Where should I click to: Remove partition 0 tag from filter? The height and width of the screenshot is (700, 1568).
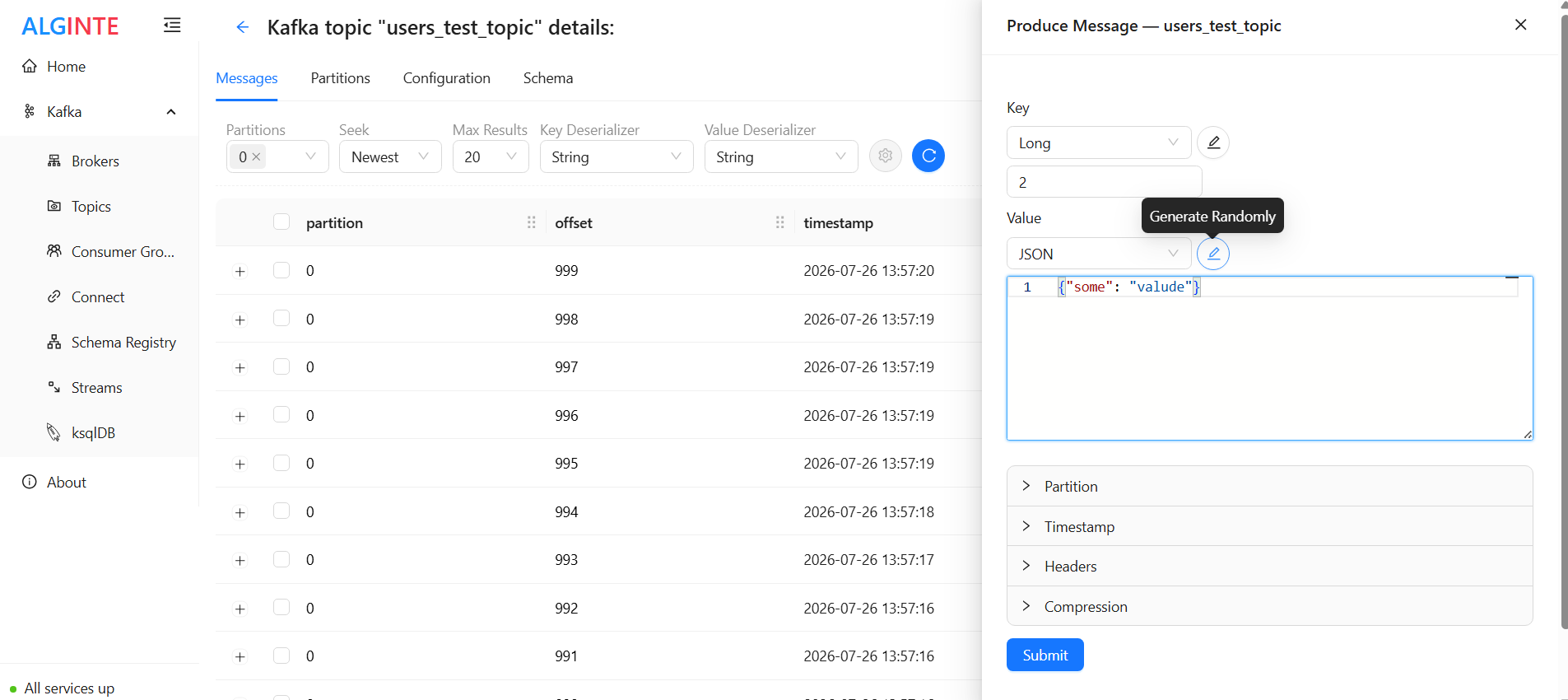coord(257,156)
